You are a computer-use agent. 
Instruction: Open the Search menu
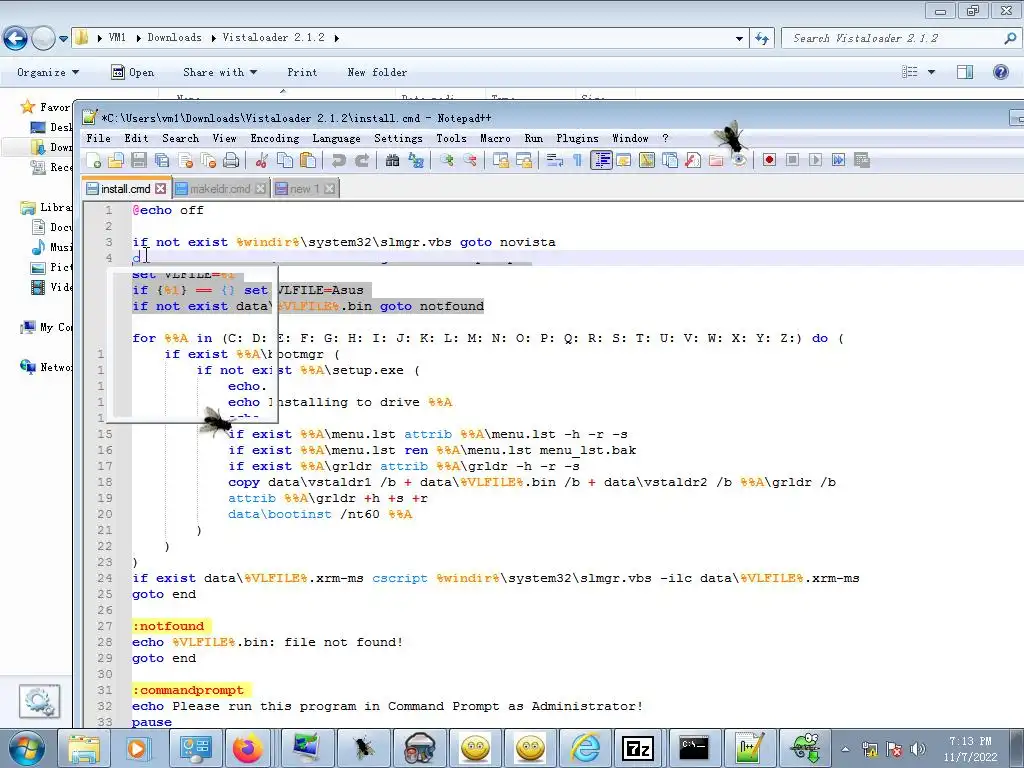tap(181, 138)
